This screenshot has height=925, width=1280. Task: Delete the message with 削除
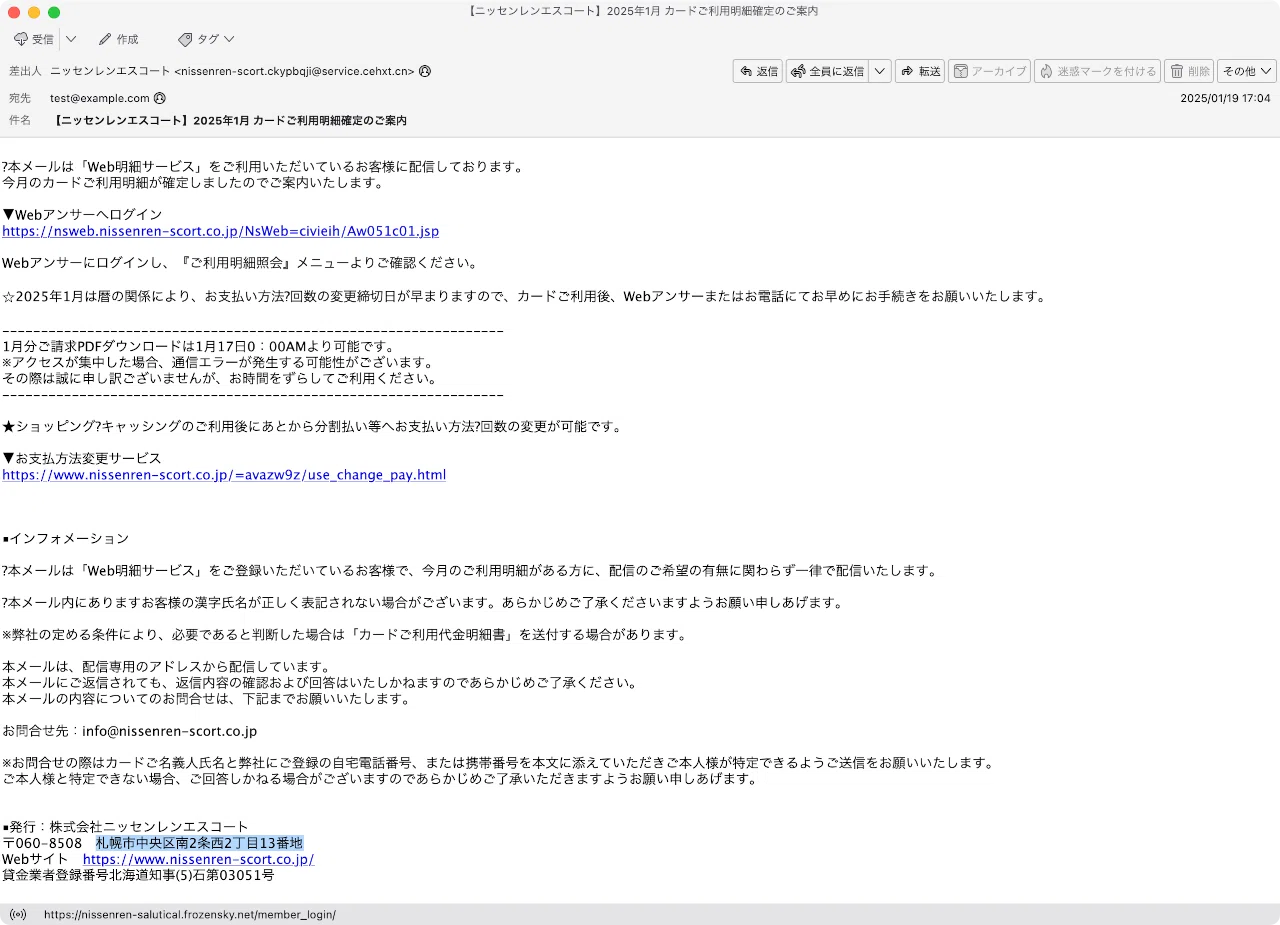tap(1189, 71)
